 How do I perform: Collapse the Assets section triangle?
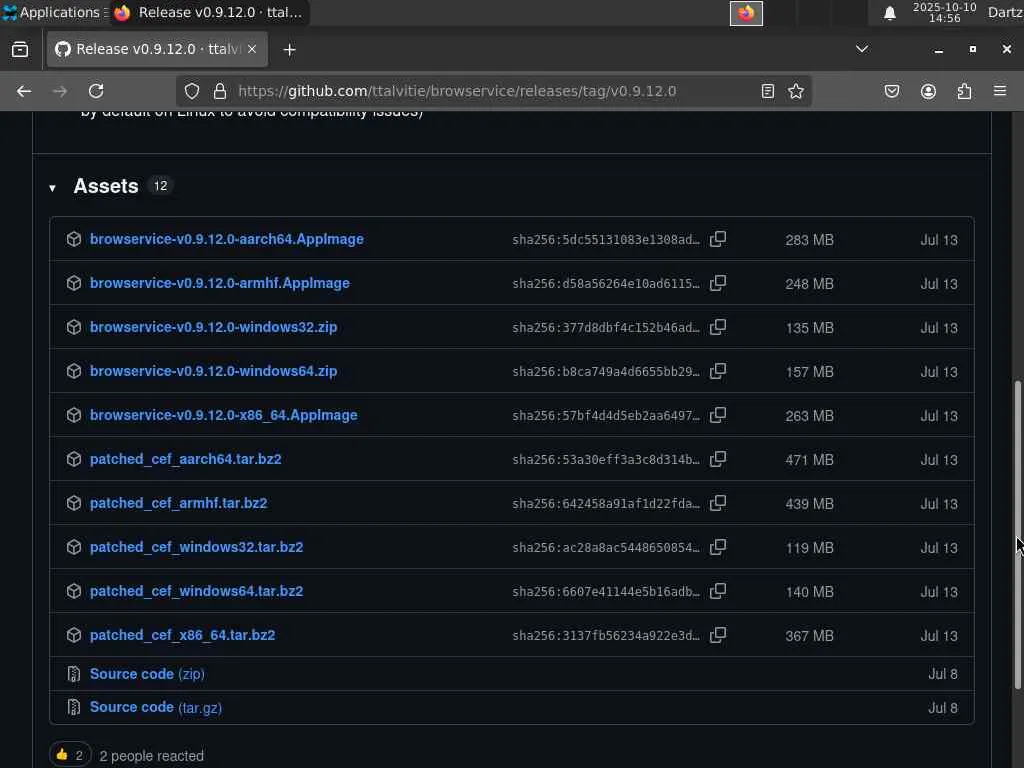(x=52, y=188)
